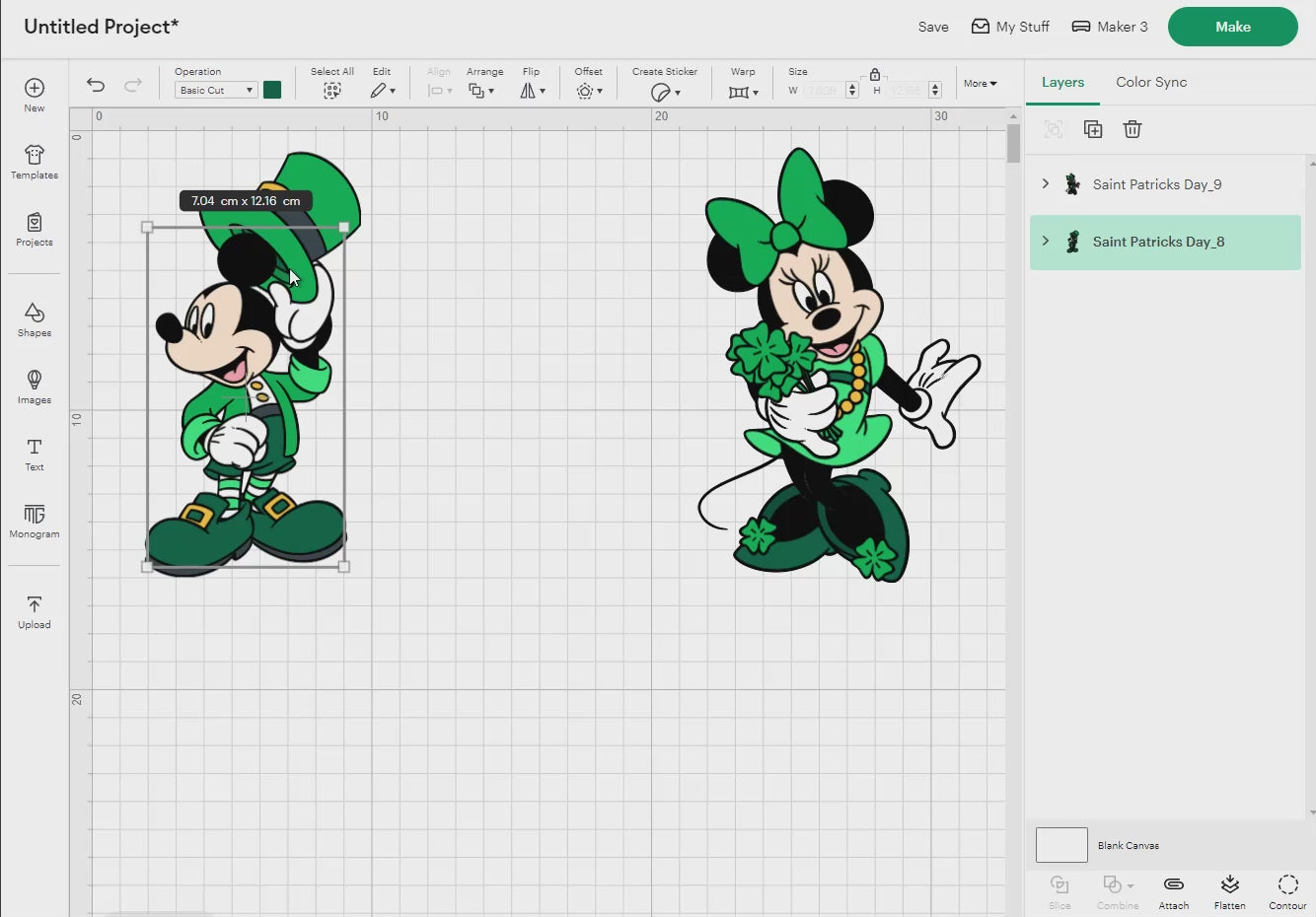The width and height of the screenshot is (1316, 917).
Task: Click the Attach tool
Action: point(1174,891)
